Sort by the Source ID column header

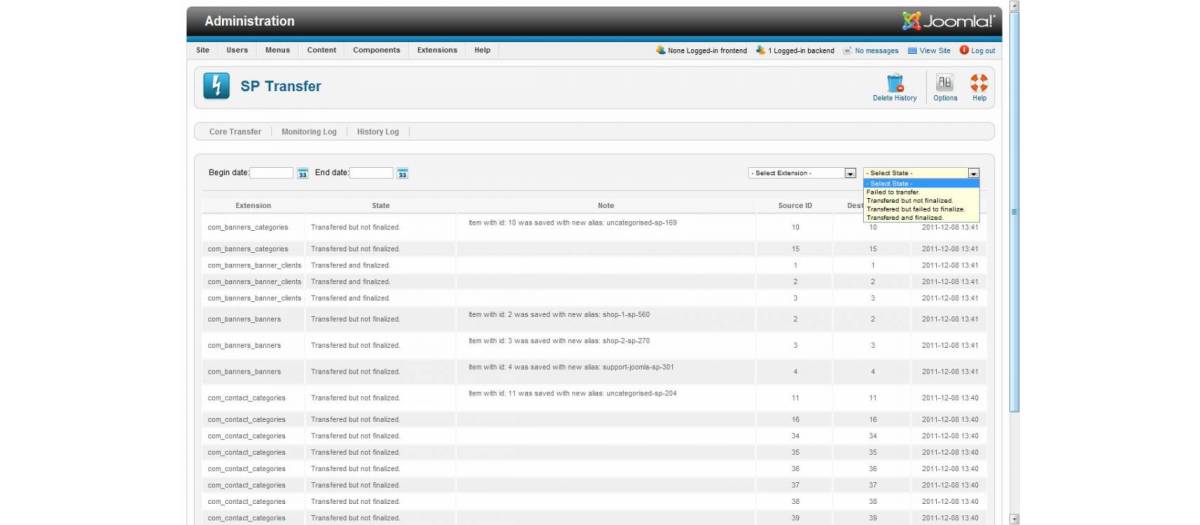coord(795,206)
